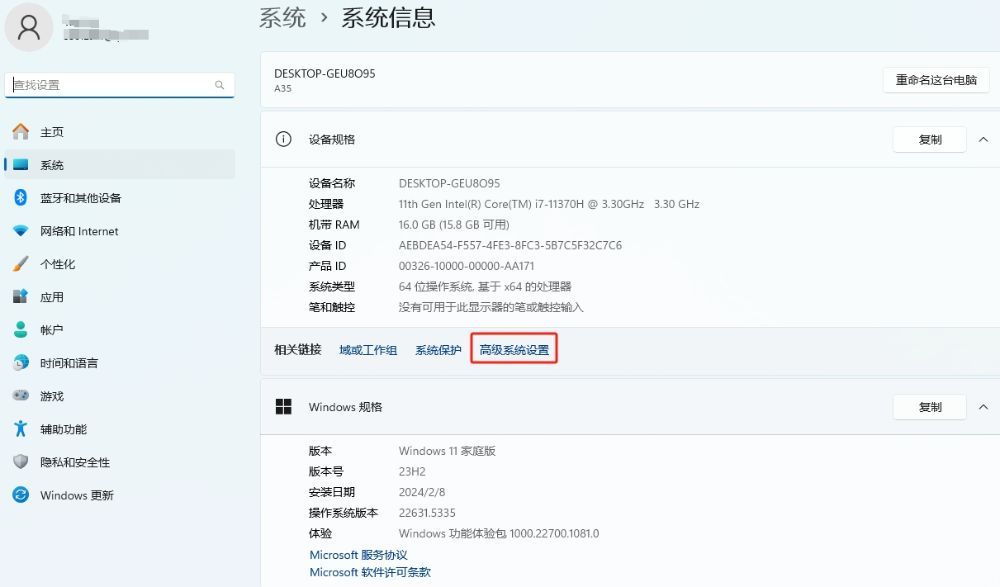Click the user profile avatar icon
The height and width of the screenshot is (587, 1000).
tap(29, 27)
